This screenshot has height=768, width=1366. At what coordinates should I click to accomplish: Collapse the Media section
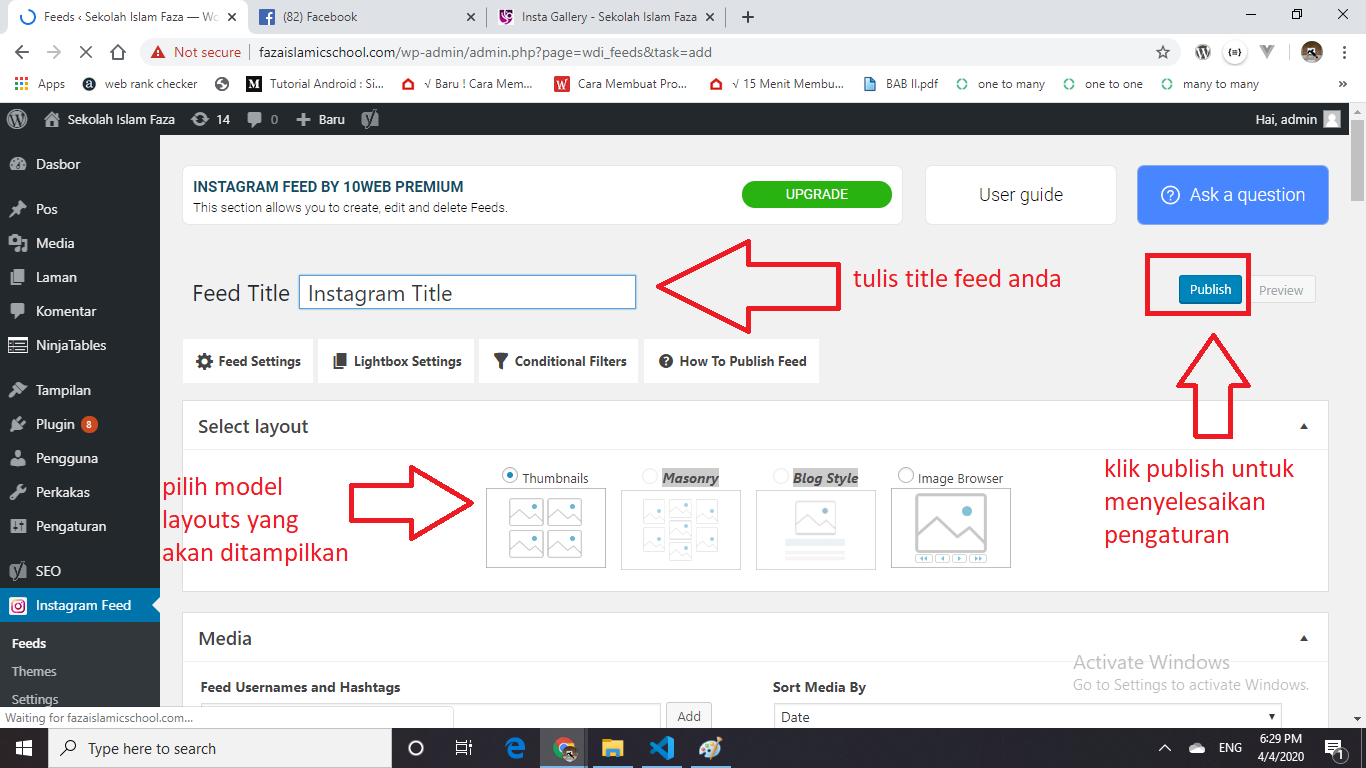(x=1303, y=637)
